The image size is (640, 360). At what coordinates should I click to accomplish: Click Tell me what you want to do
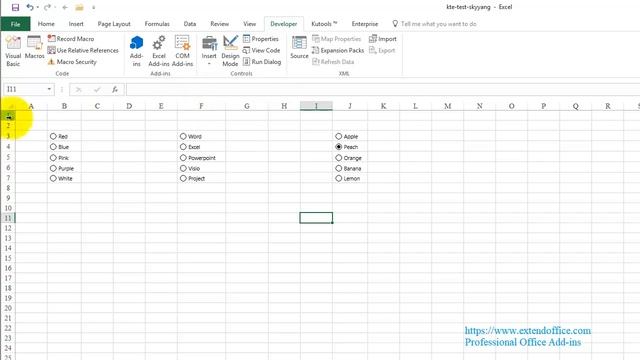coord(438,24)
